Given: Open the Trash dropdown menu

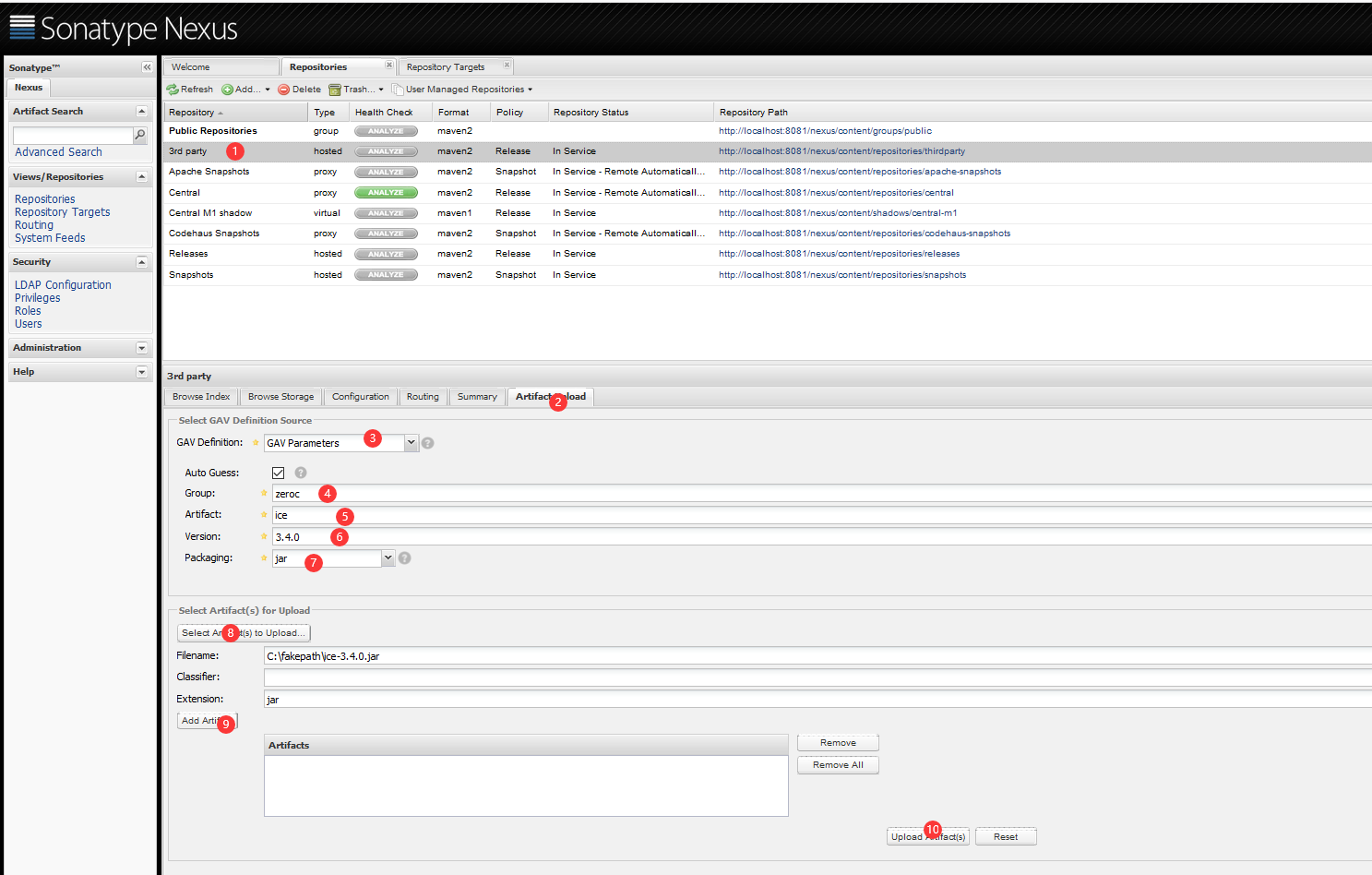Looking at the screenshot, I should 356,90.
